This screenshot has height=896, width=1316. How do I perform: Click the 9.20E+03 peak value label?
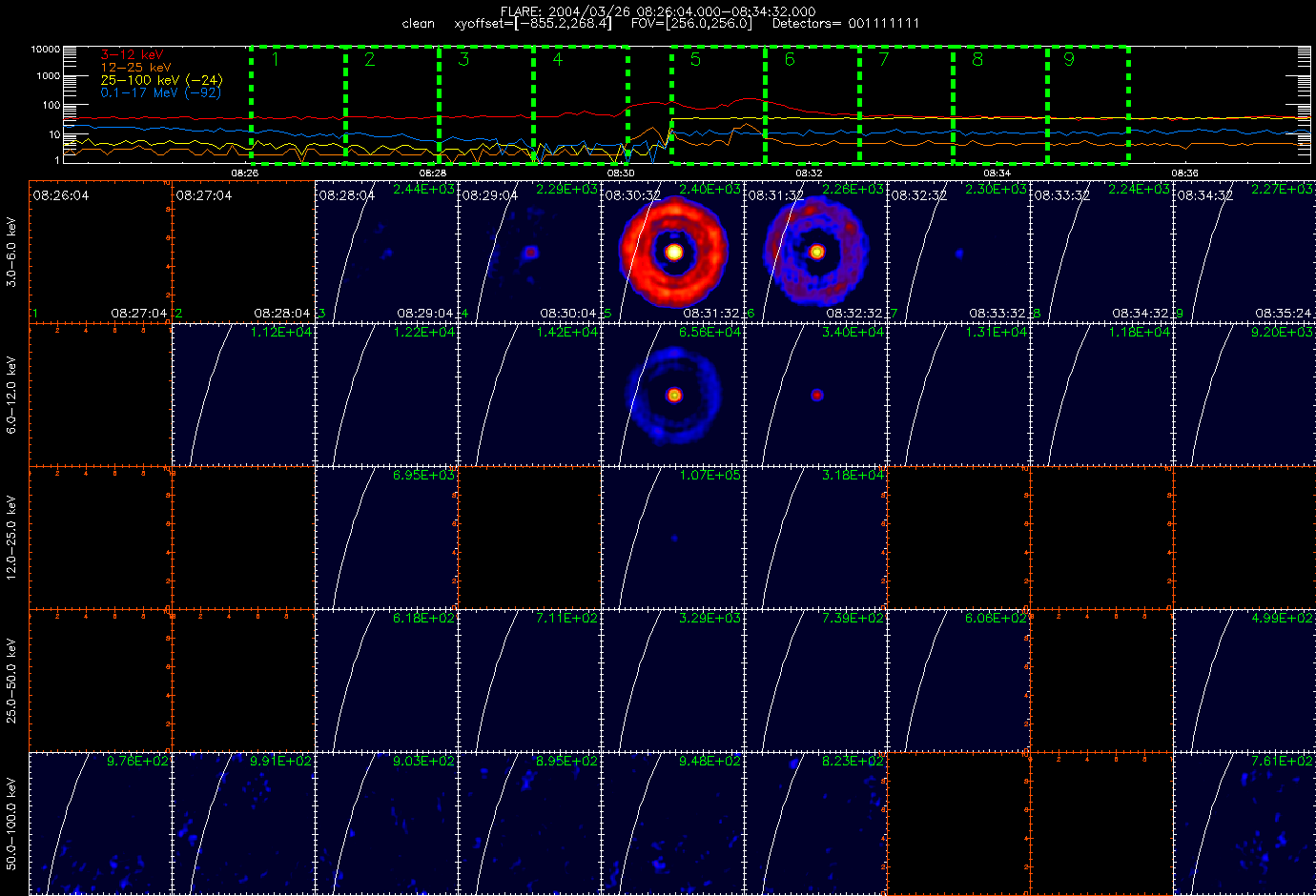[x=1282, y=332]
